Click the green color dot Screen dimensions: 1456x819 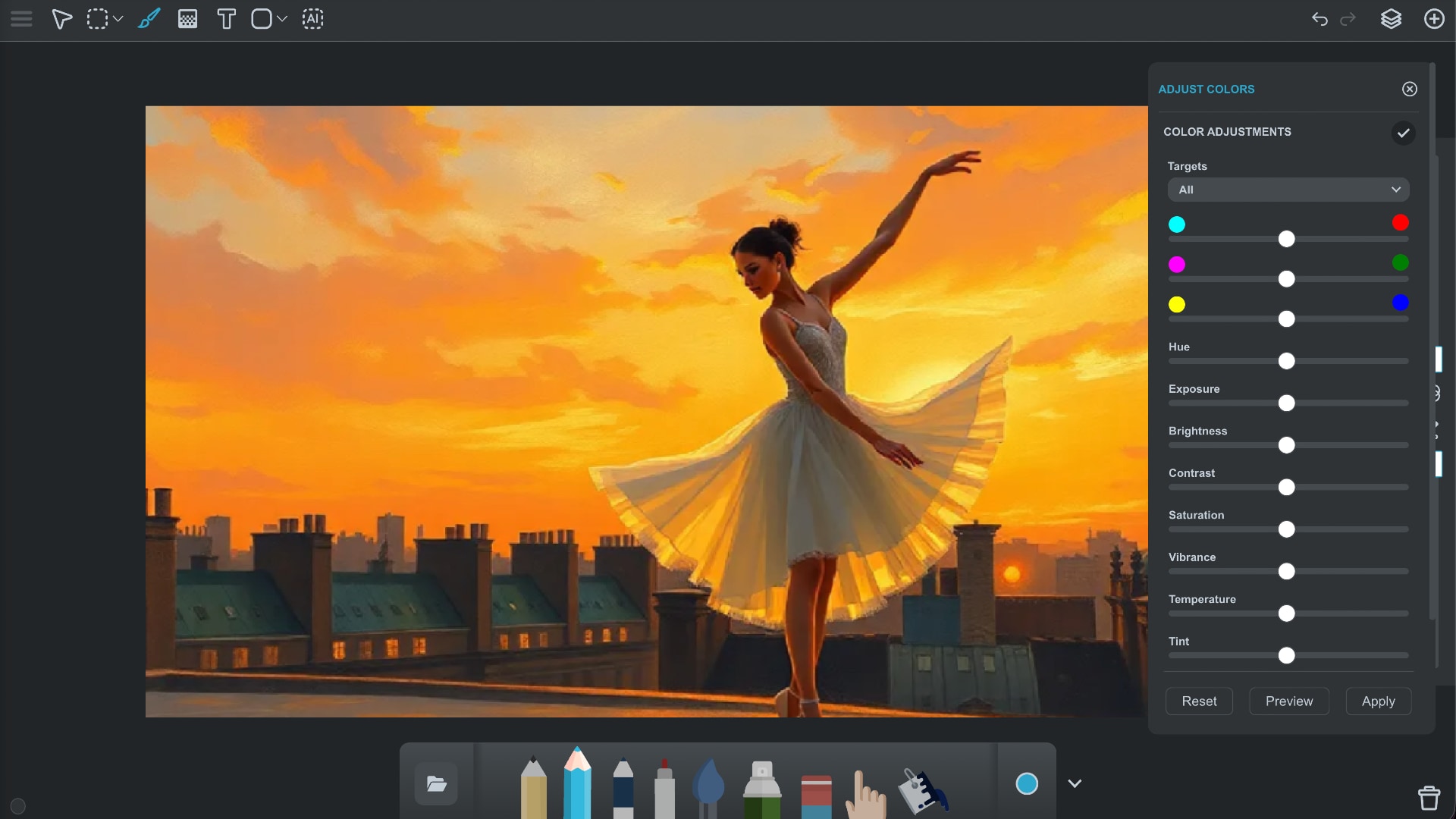[1401, 263]
